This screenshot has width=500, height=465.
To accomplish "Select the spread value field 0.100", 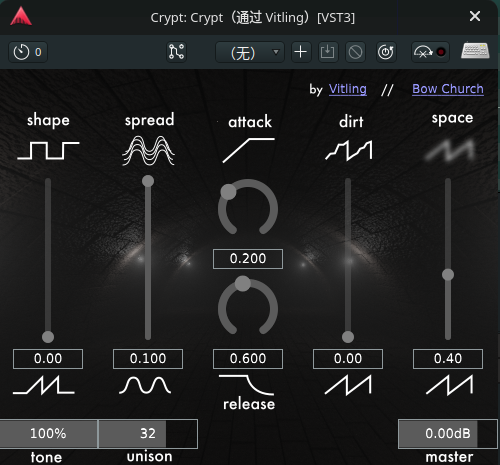I will click(148, 359).
